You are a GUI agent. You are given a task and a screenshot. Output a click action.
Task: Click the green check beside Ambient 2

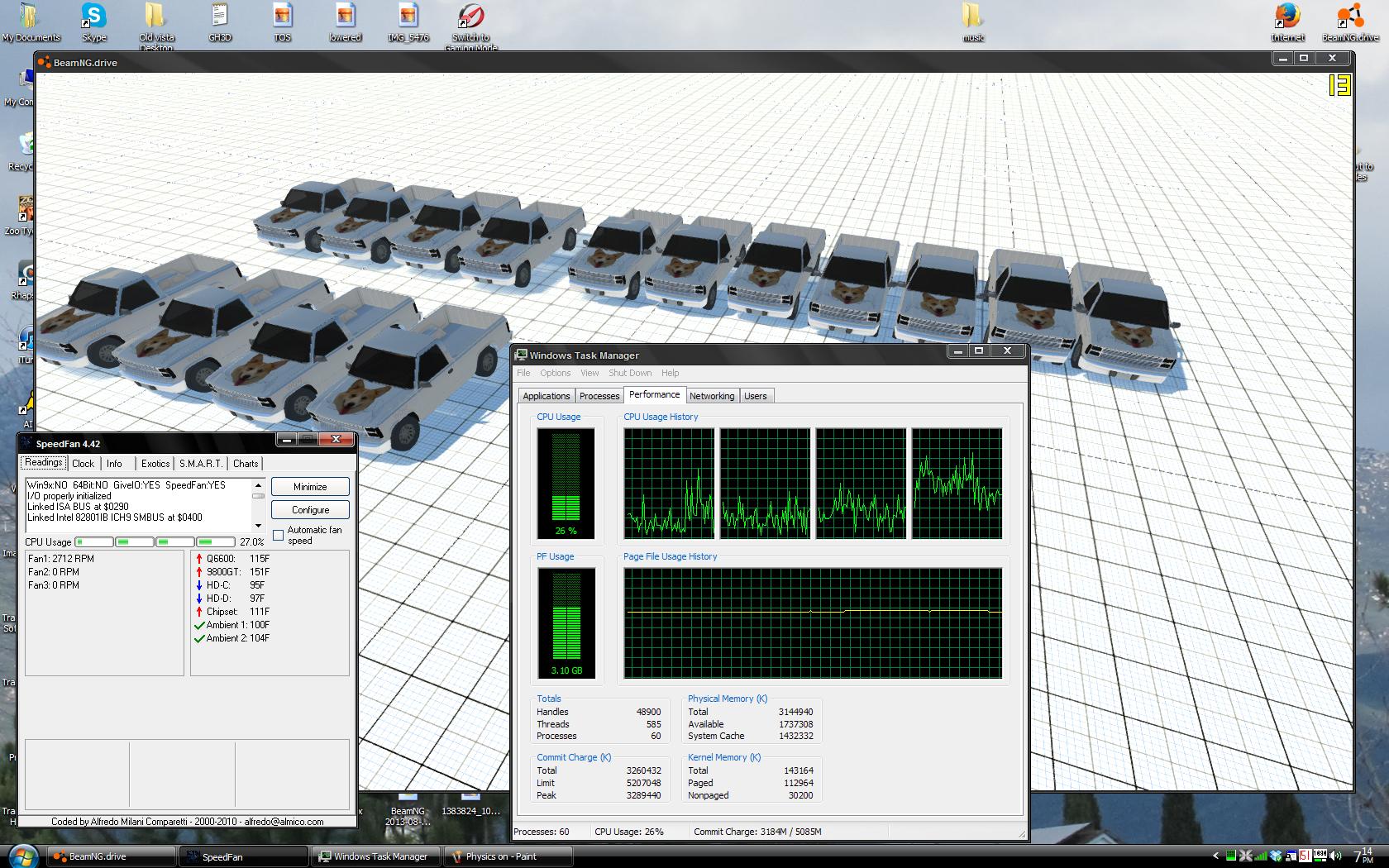pyautogui.click(x=199, y=638)
